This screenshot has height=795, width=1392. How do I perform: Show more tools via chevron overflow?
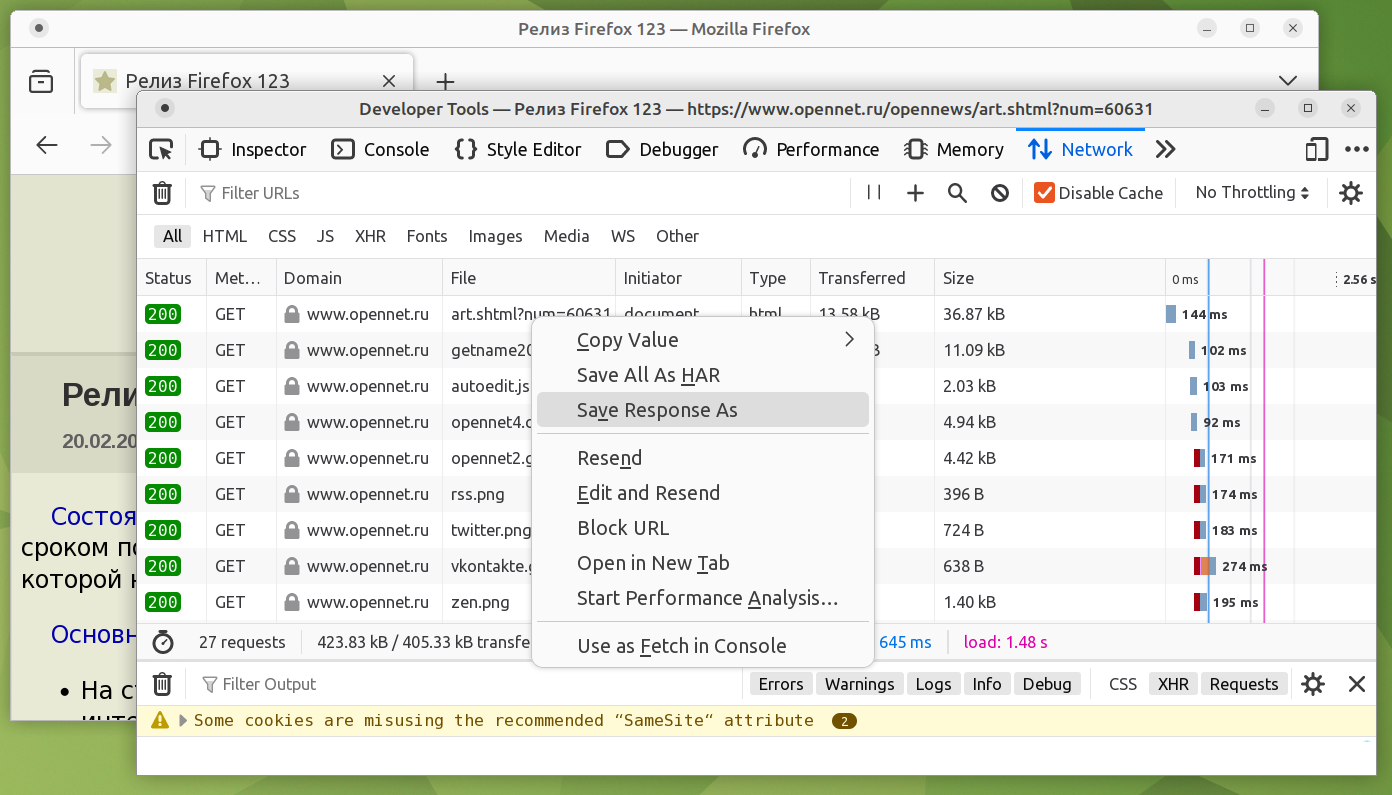coord(1165,150)
